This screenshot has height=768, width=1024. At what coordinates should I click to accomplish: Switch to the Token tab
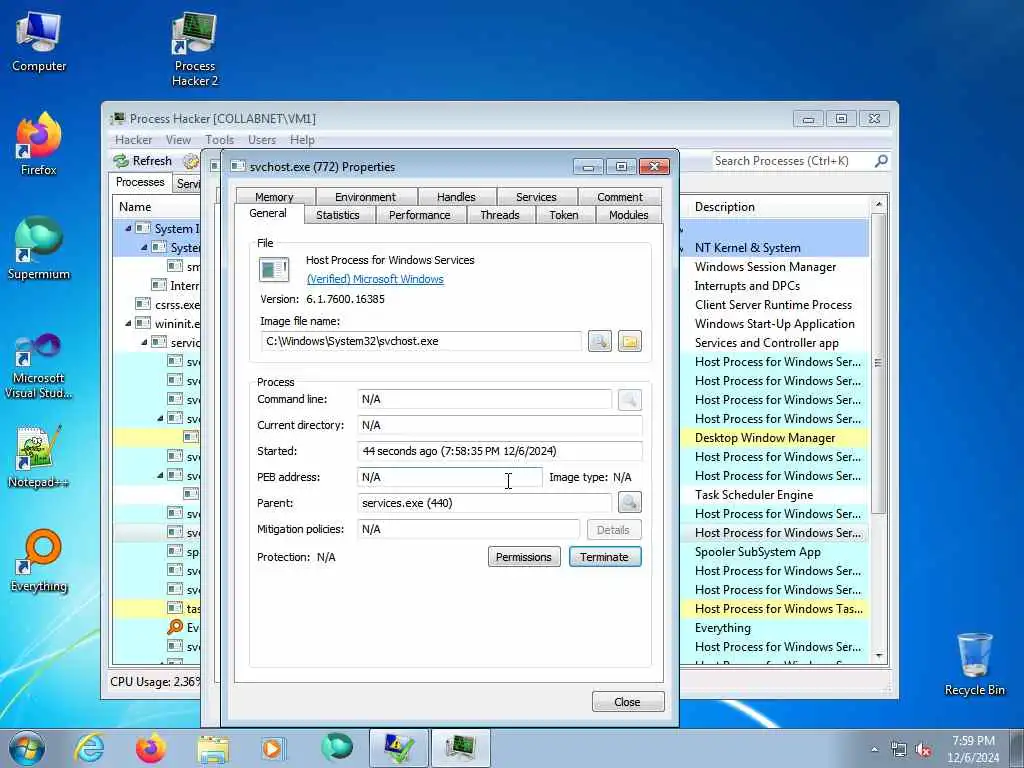pos(564,215)
